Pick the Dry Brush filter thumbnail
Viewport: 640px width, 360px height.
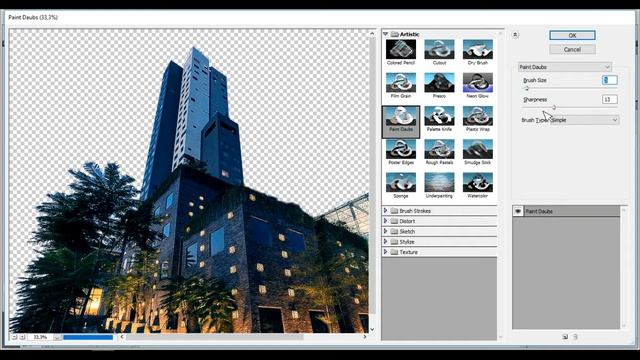point(478,49)
